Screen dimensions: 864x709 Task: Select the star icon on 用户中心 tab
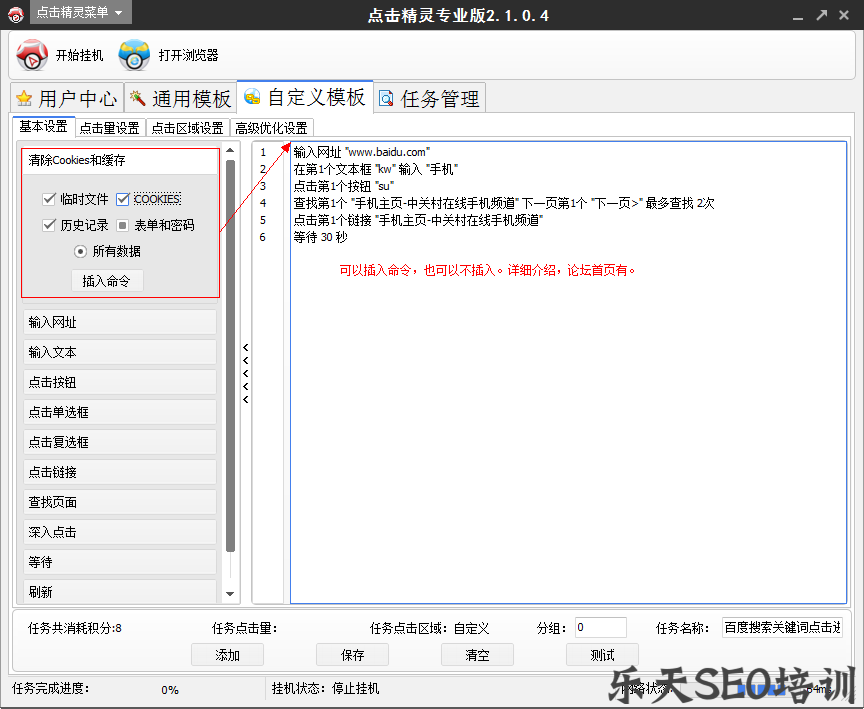point(24,98)
